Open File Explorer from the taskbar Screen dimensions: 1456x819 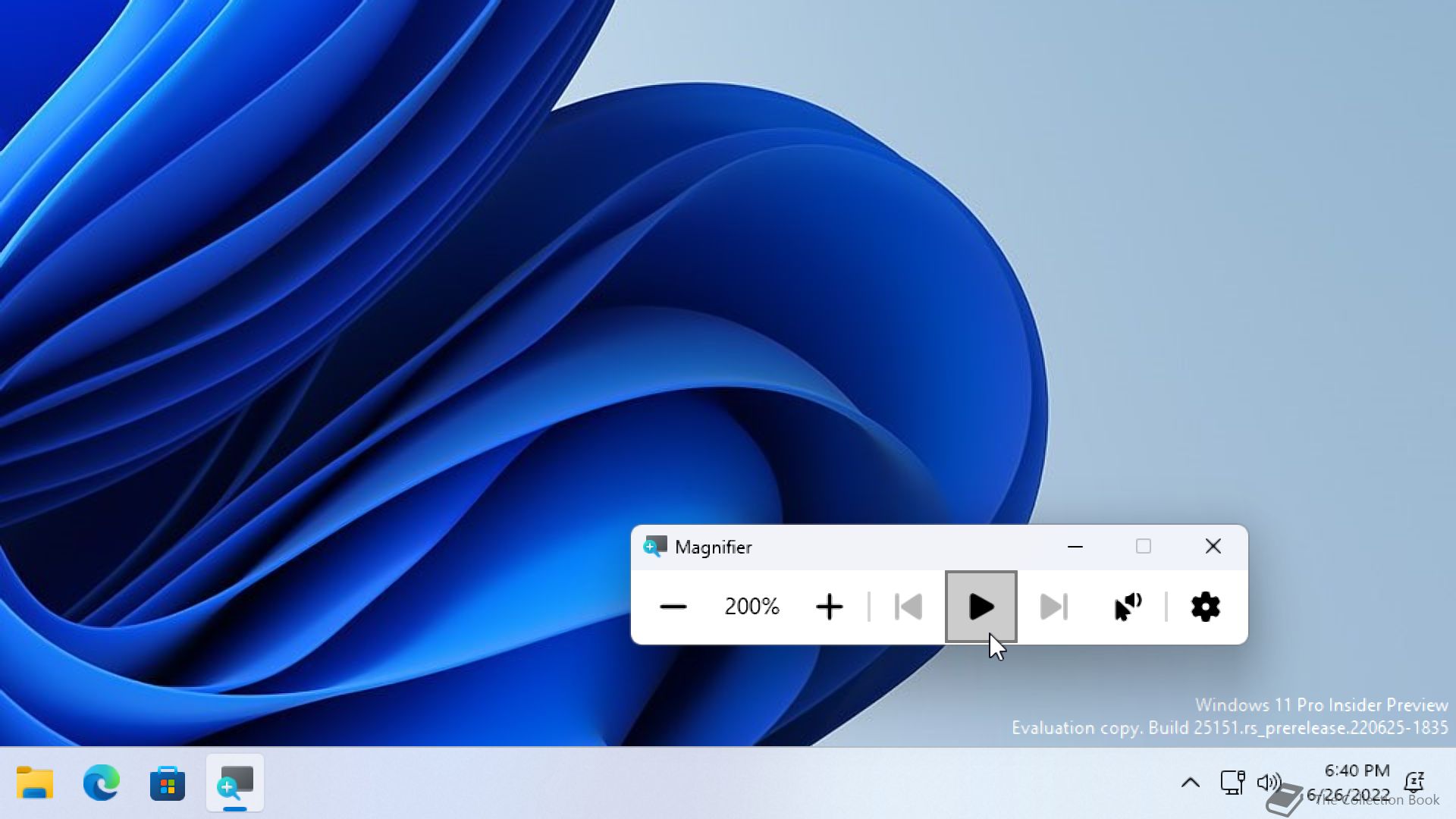(x=35, y=783)
